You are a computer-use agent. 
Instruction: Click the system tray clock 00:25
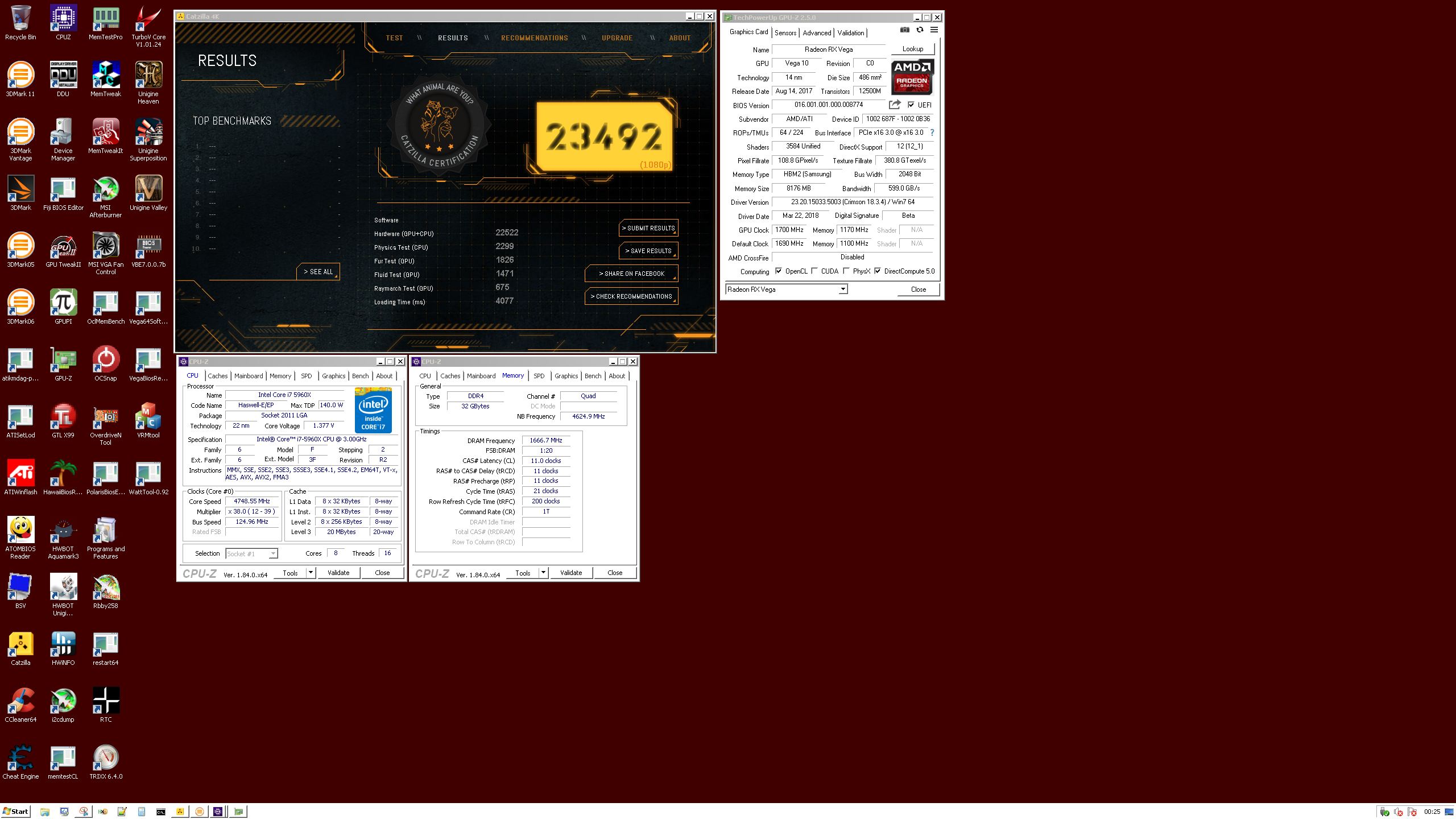click(x=1432, y=812)
